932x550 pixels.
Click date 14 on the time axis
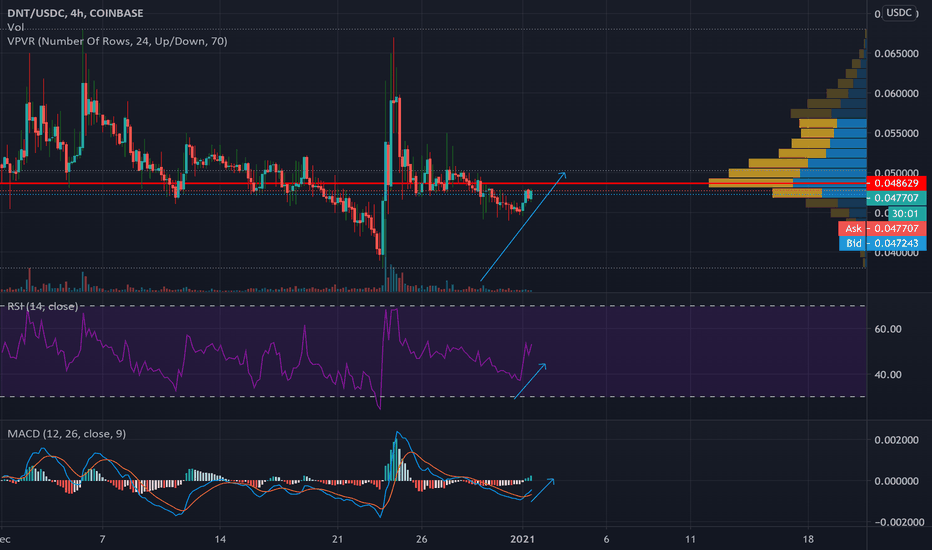point(220,539)
